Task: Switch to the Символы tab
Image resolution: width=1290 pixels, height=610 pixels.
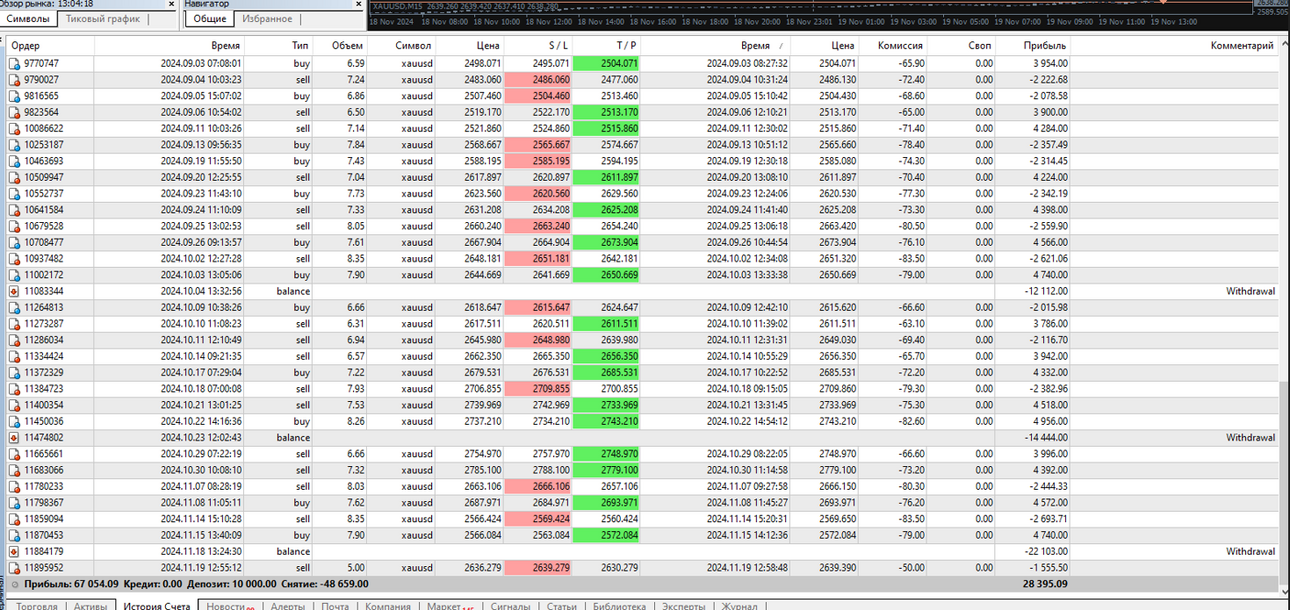Action: pyautogui.click(x=29, y=19)
